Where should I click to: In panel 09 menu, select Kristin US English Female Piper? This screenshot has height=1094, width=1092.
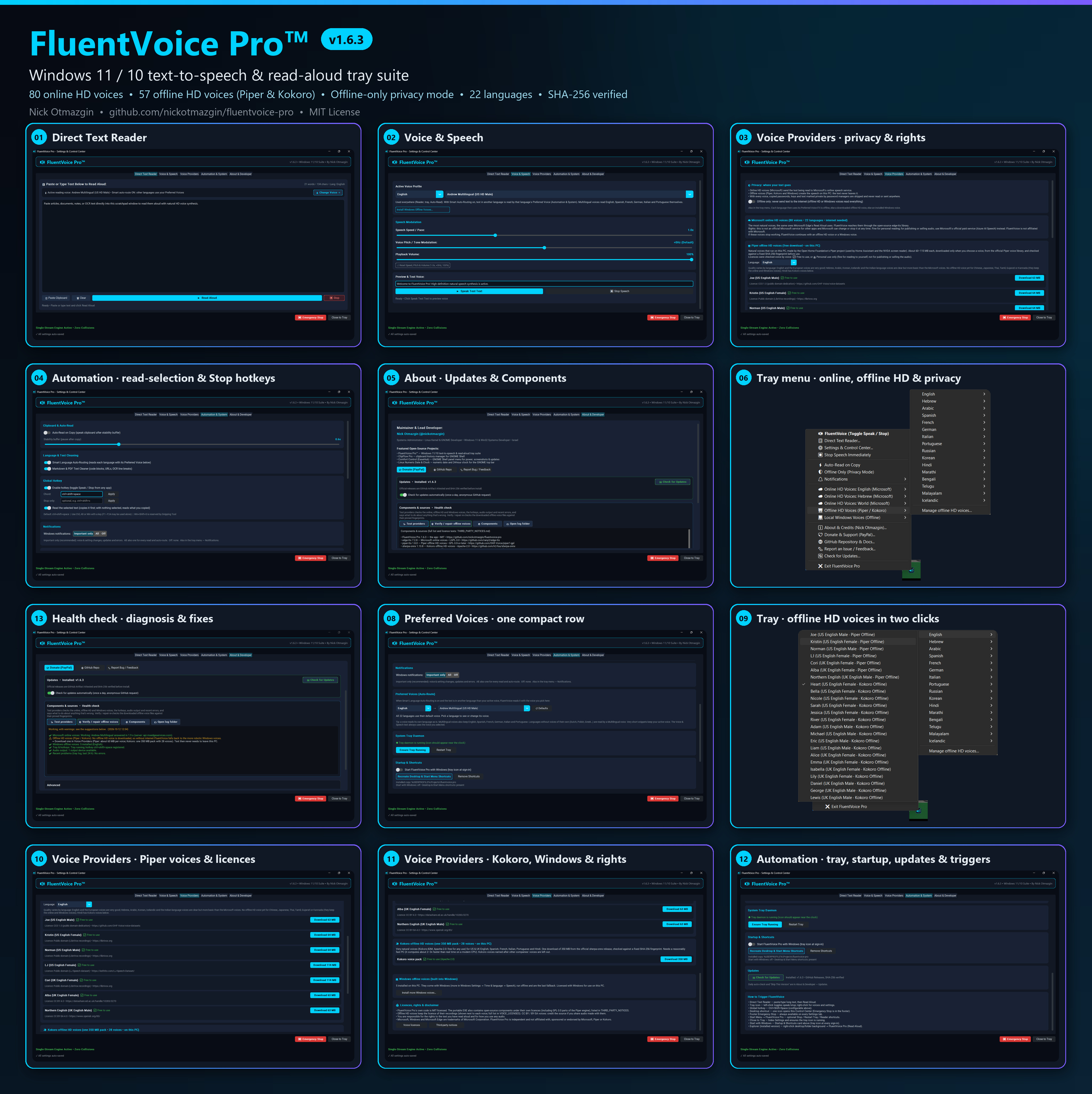(x=857, y=642)
